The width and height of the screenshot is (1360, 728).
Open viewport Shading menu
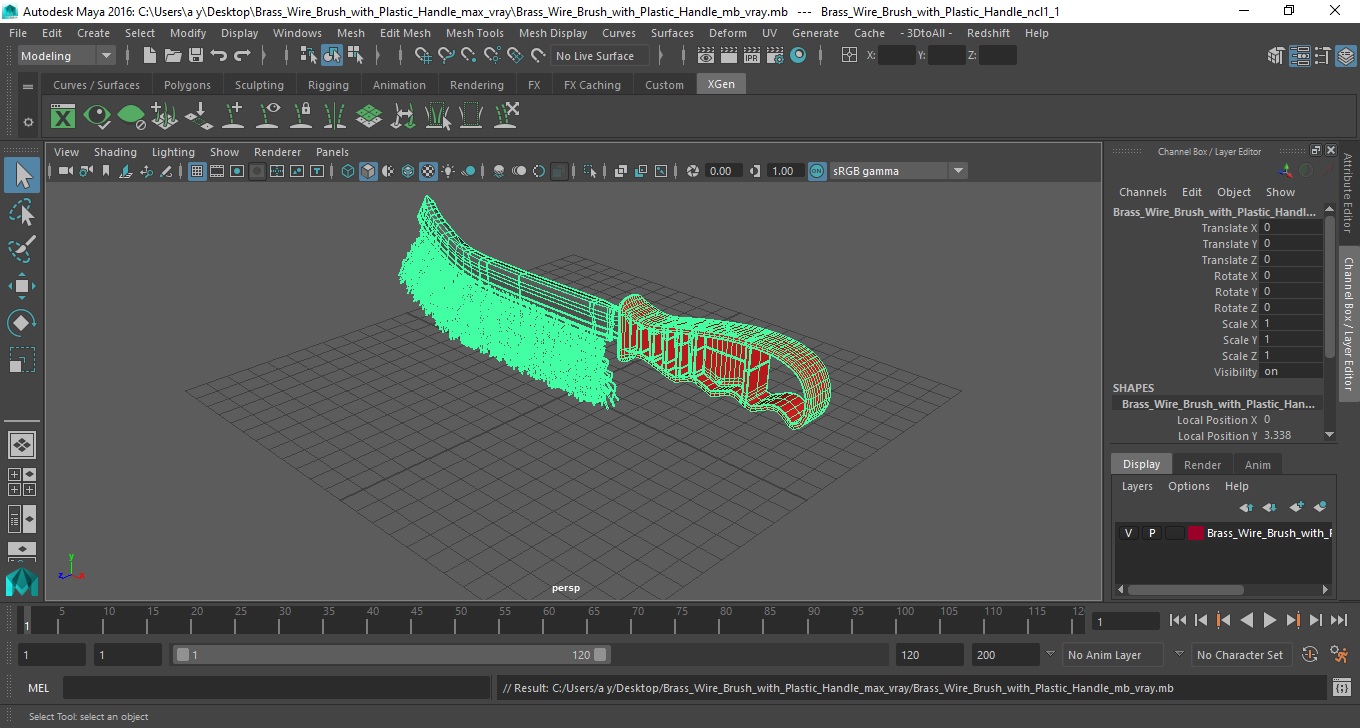[x=115, y=152]
